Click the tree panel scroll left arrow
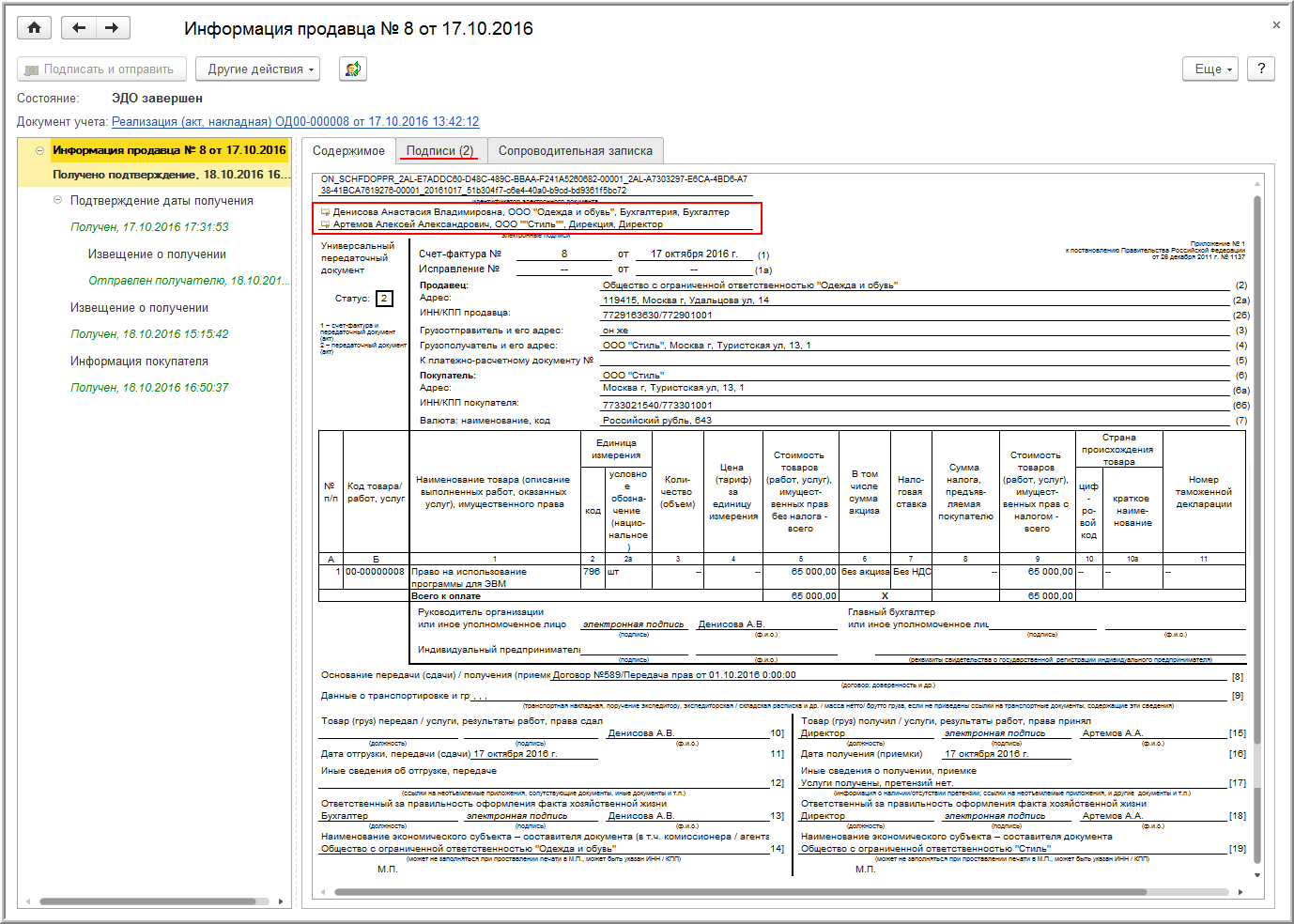This screenshot has height=924, width=1294. coord(27,901)
